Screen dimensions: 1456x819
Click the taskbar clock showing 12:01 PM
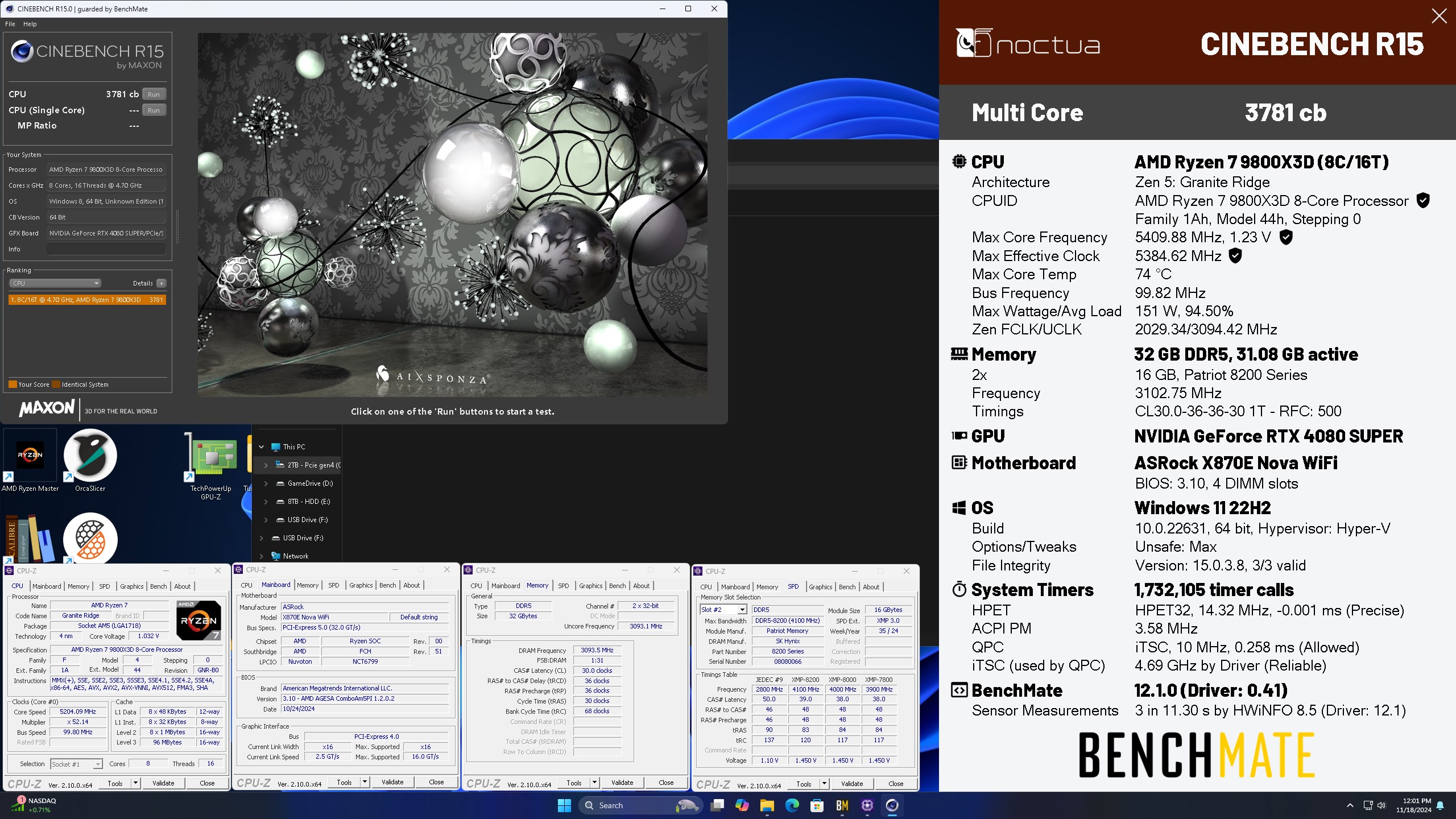[x=1413, y=805]
